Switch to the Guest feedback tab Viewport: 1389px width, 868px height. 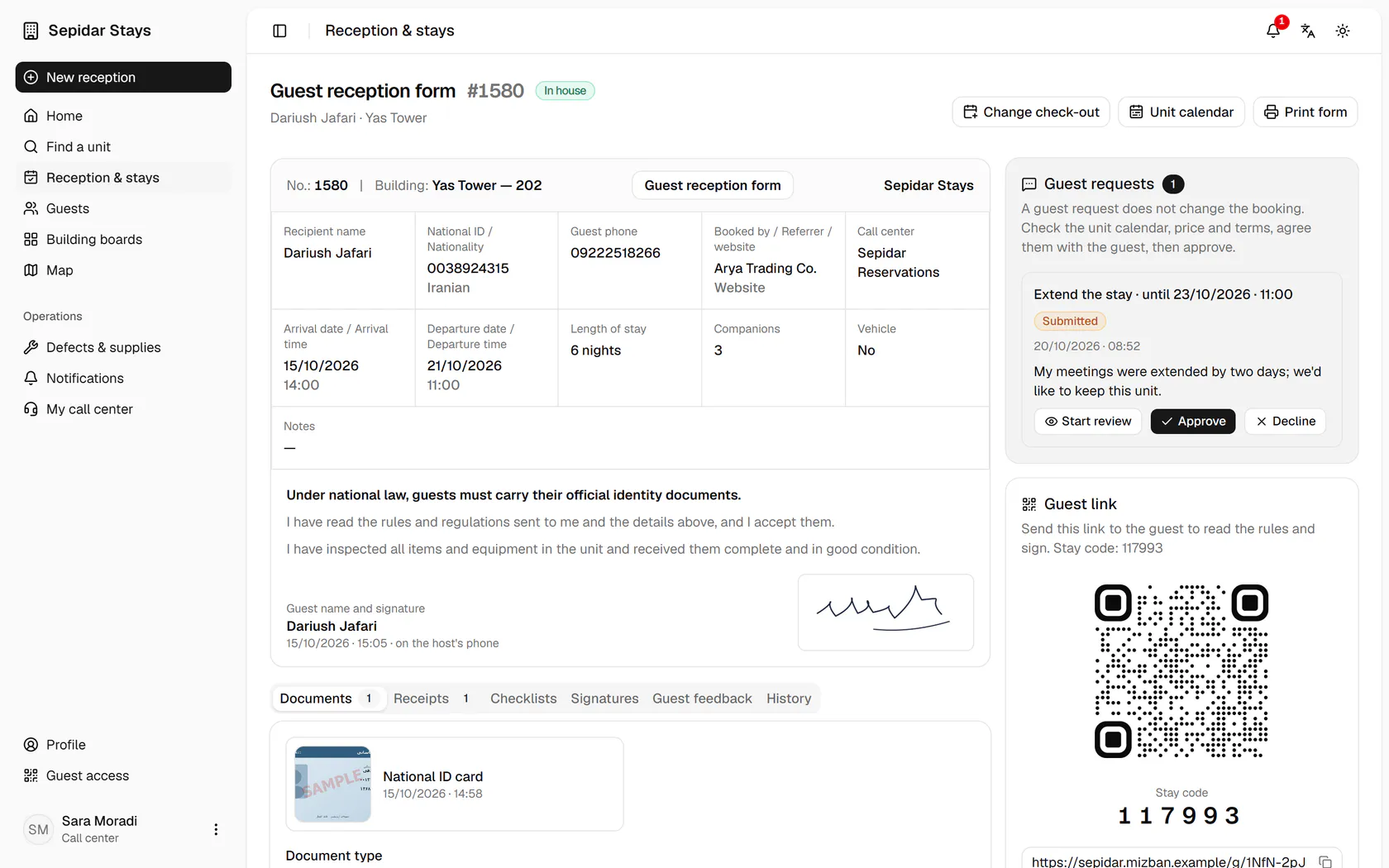coord(702,699)
